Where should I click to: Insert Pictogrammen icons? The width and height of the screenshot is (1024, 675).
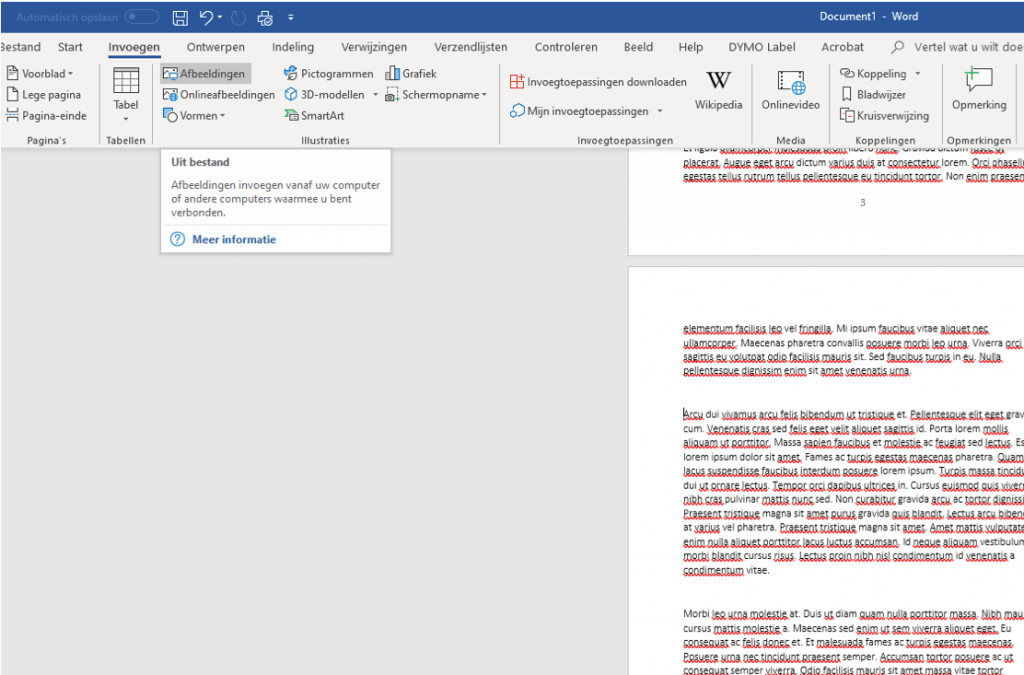(329, 74)
